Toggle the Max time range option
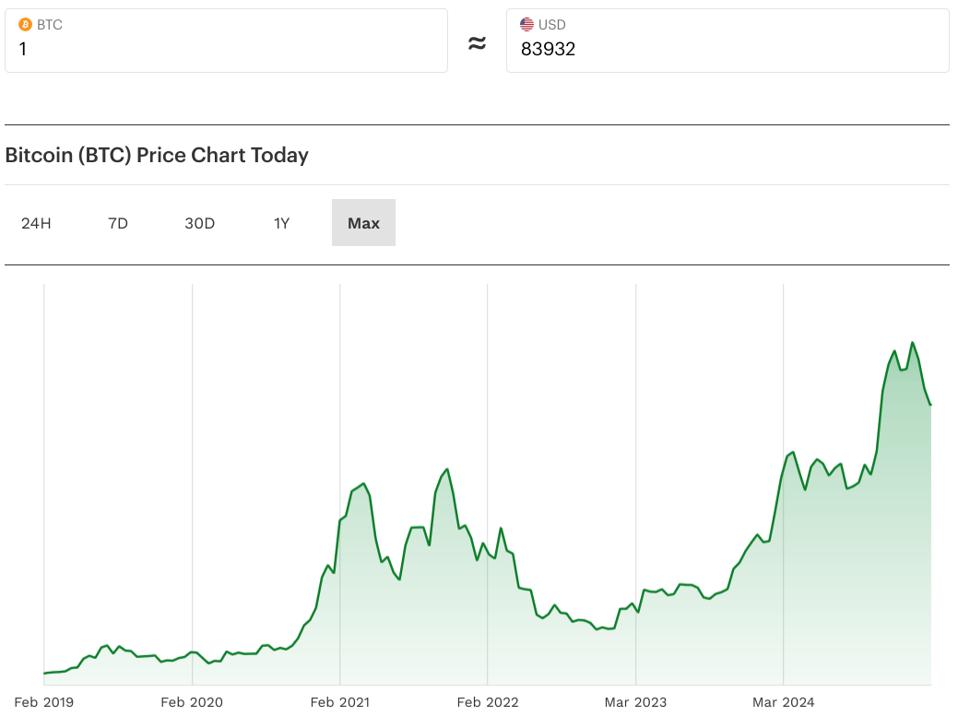 (363, 222)
